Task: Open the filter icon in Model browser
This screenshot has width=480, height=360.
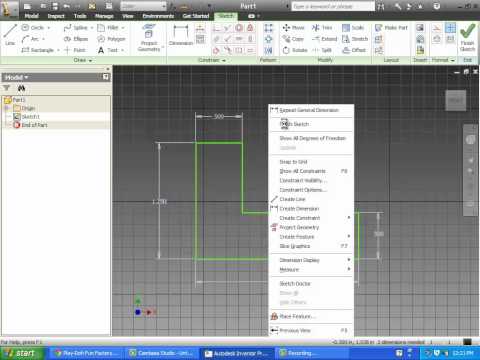Action: point(6,88)
